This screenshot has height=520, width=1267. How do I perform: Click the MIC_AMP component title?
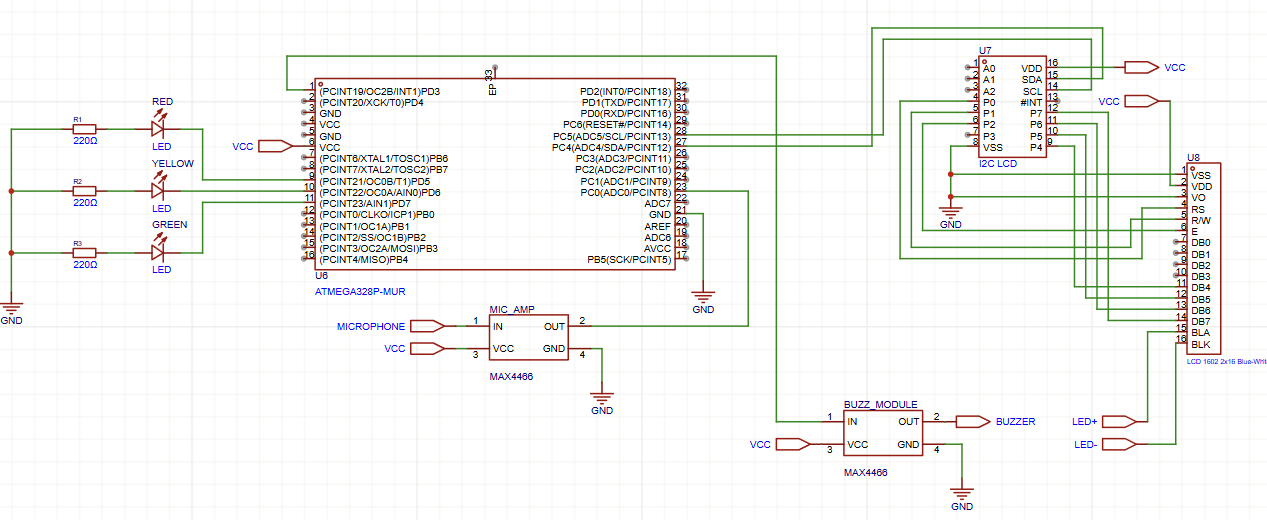click(x=513, y=309)
